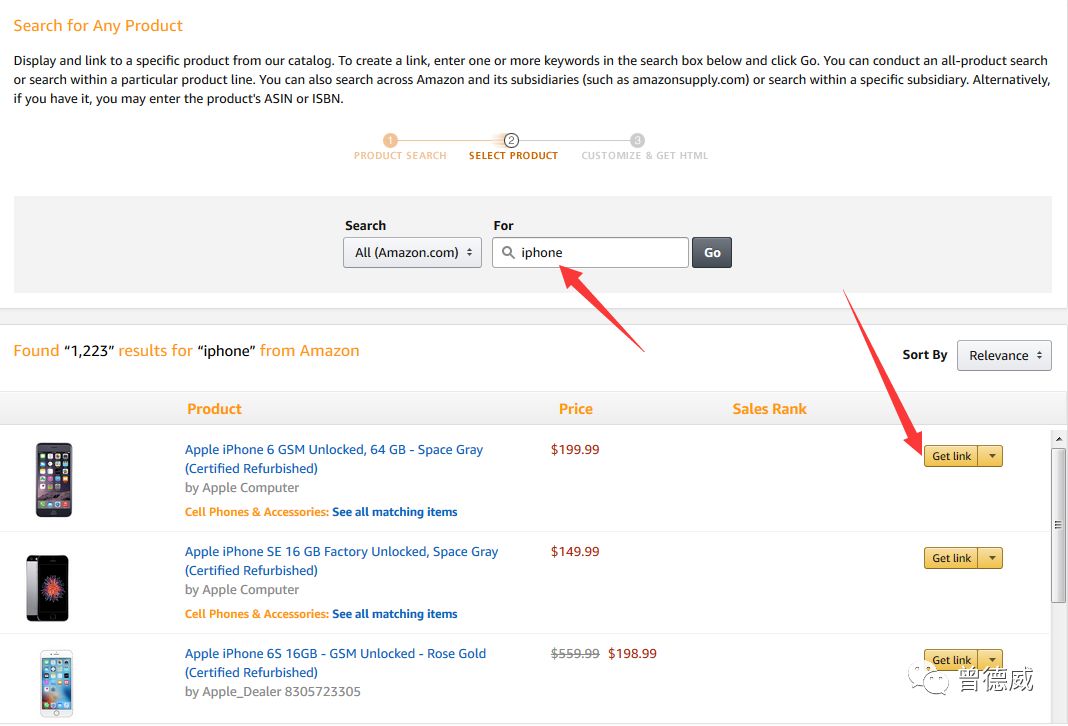
Task: Open Apple iPhone 6S 16GB Rose Gold link
Action: pyautogui.click(x=335, y=663)
